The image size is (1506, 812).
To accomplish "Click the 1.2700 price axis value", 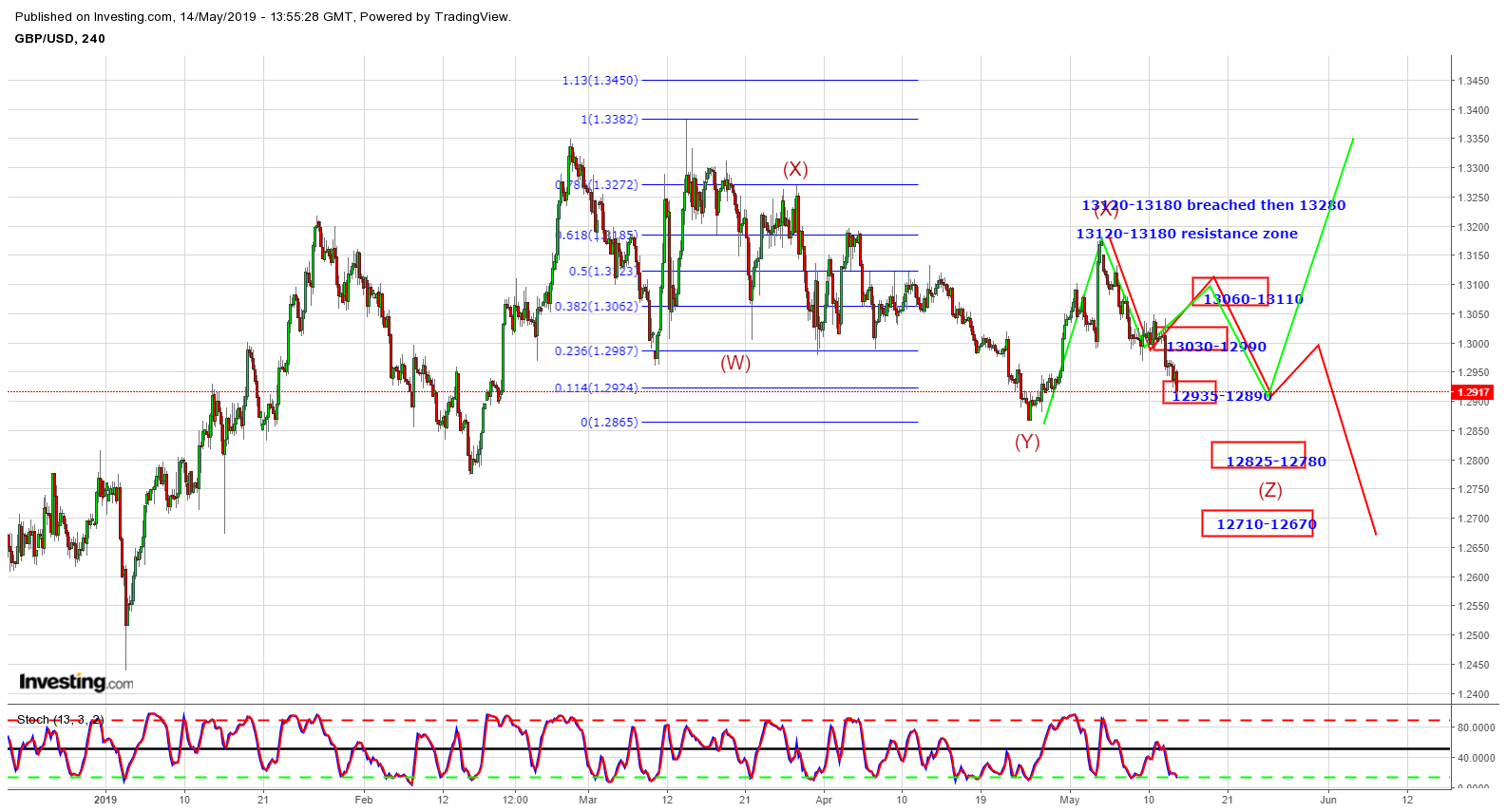I will click(1474, 519).
